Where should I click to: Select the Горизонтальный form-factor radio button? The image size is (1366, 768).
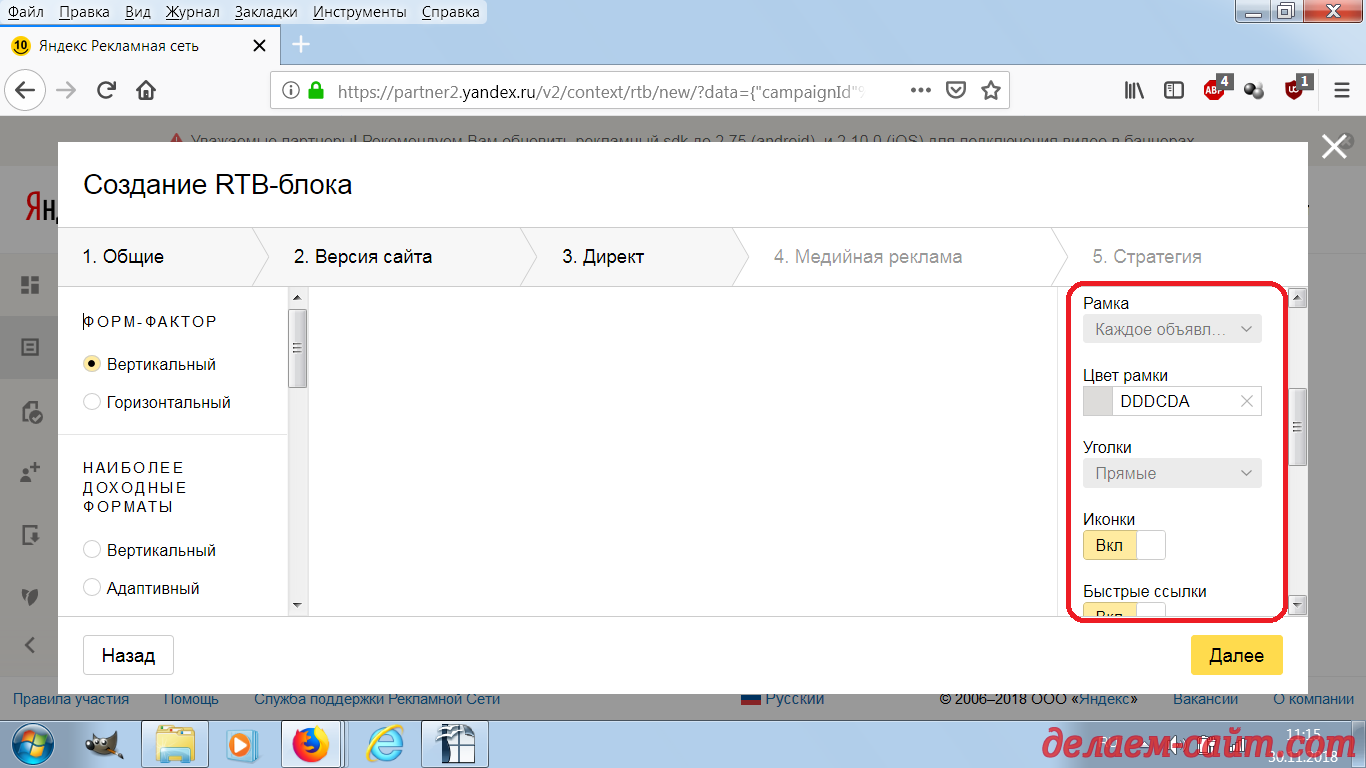click(x=92, y=402)
